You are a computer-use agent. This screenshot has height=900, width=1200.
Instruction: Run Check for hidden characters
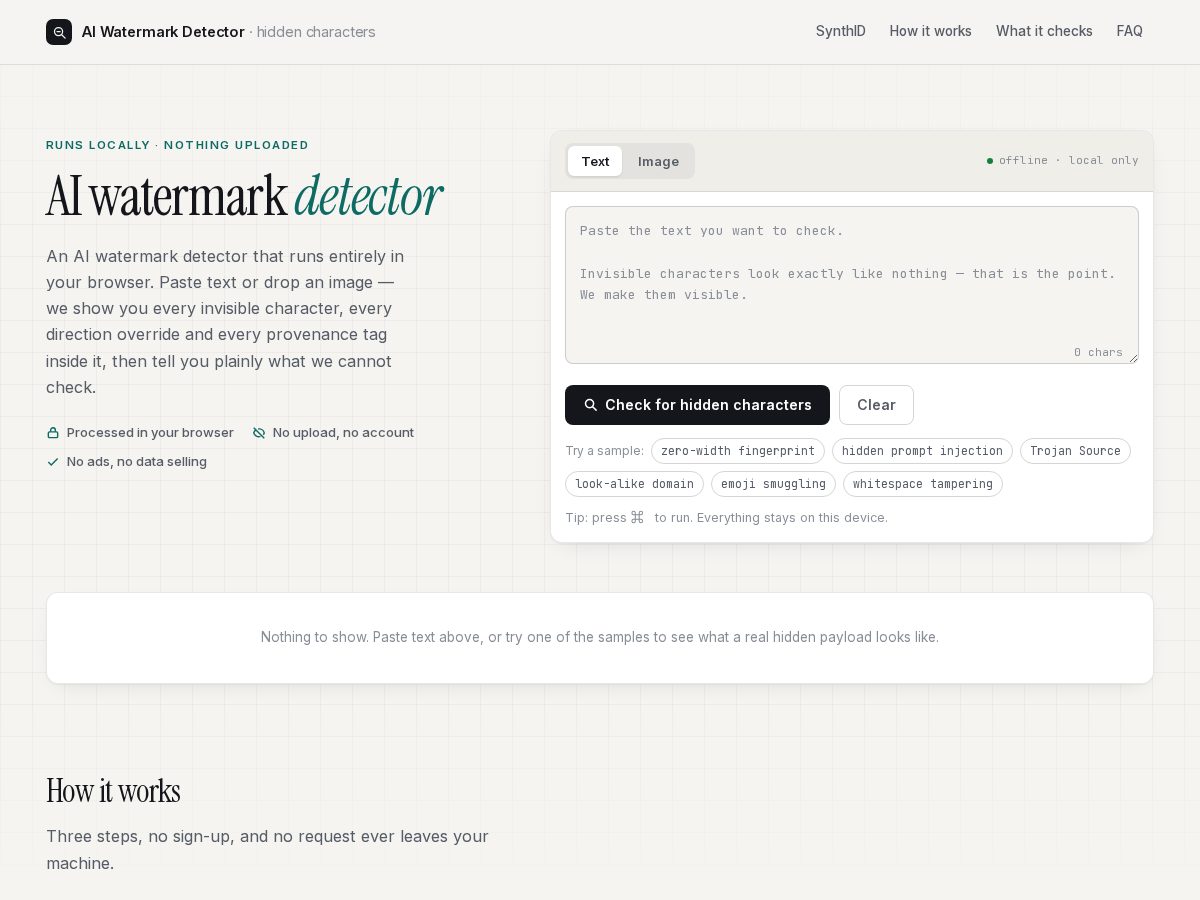tap(697, 405)
